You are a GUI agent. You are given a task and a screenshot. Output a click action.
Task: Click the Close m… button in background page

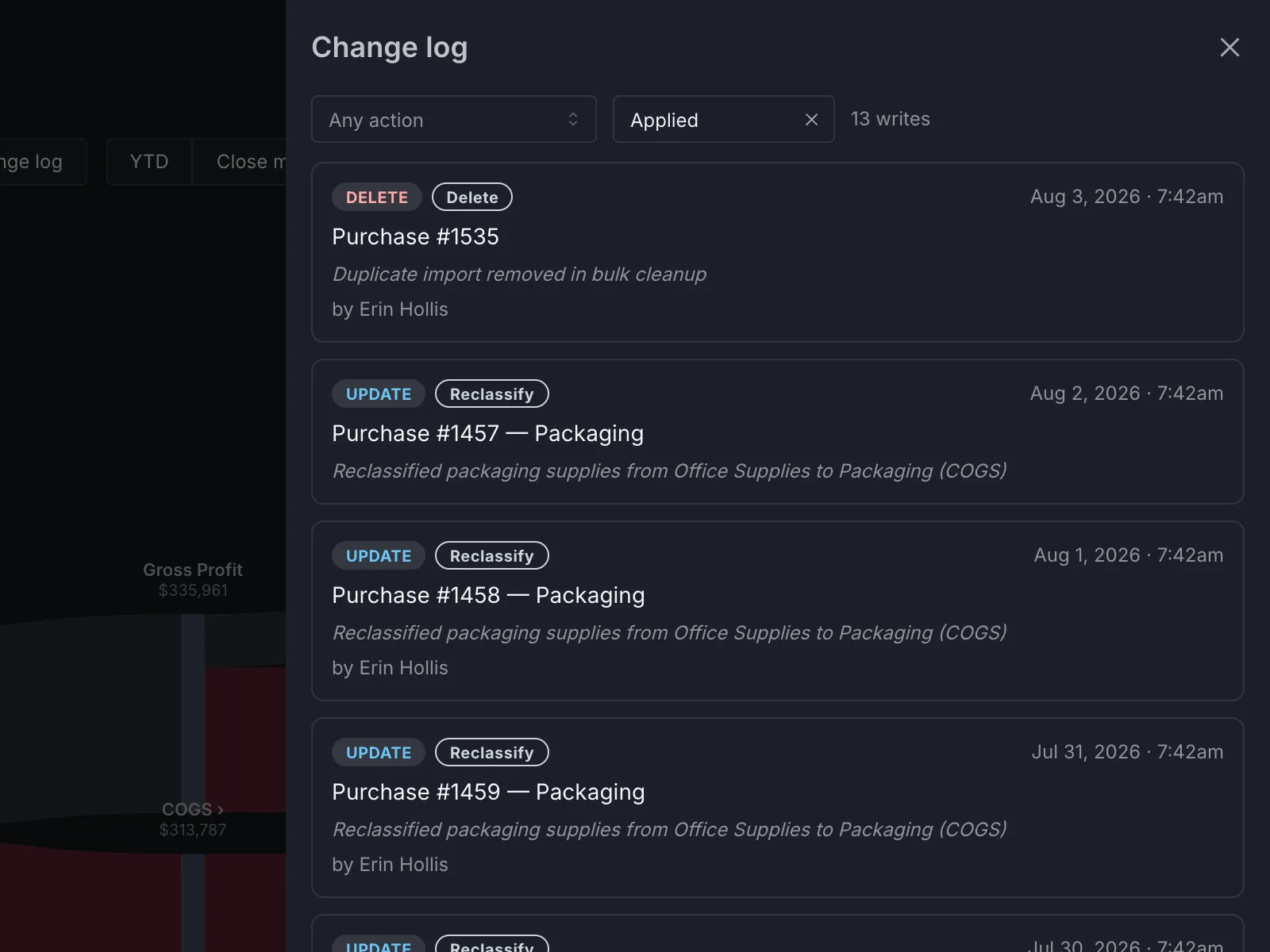tap(239, 162)
